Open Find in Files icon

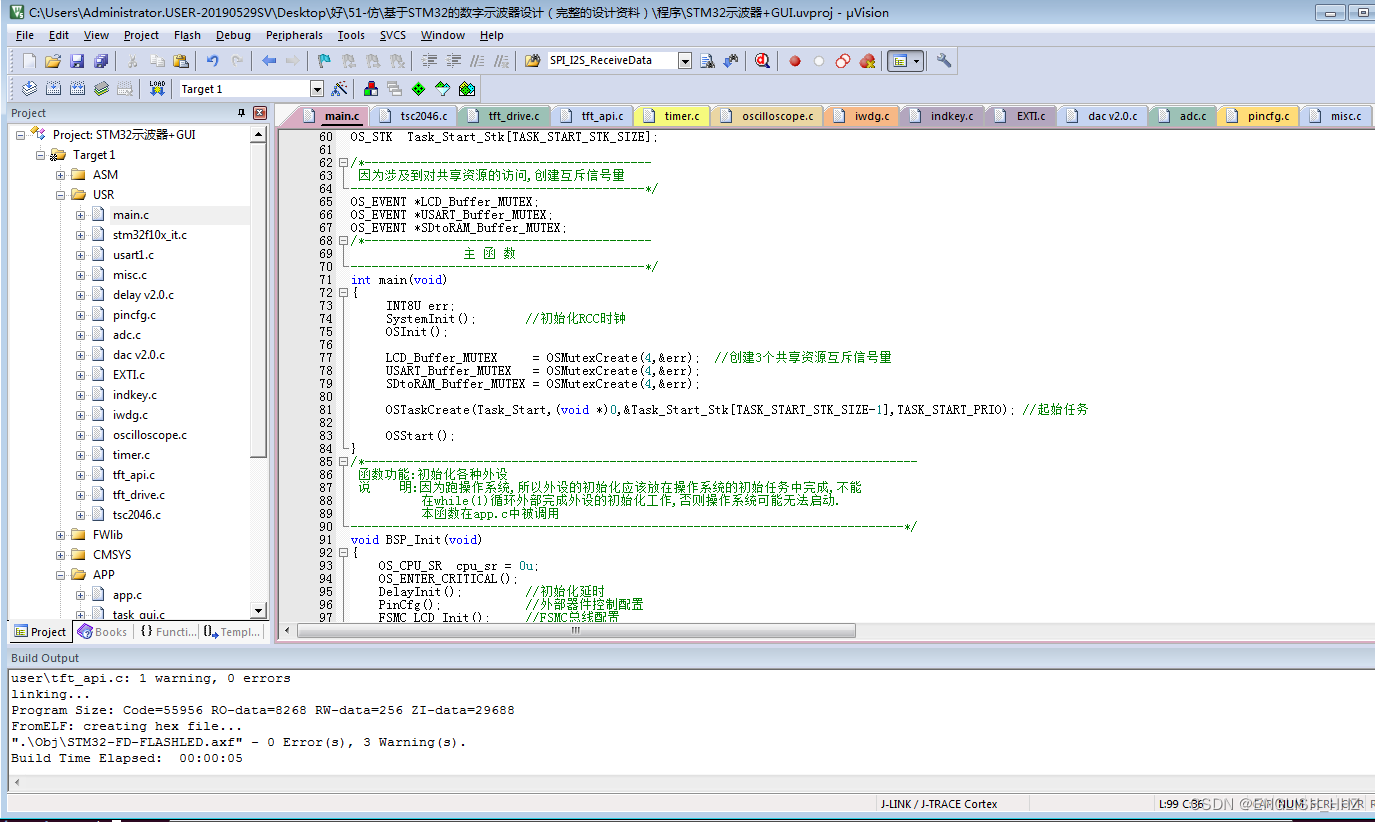tap(532, 61)
